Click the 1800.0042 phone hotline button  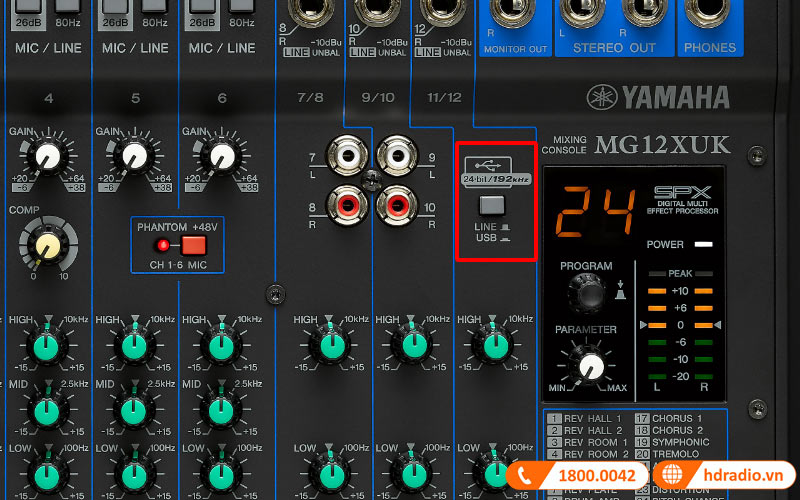pyautogui.click(x=578, y=476)
